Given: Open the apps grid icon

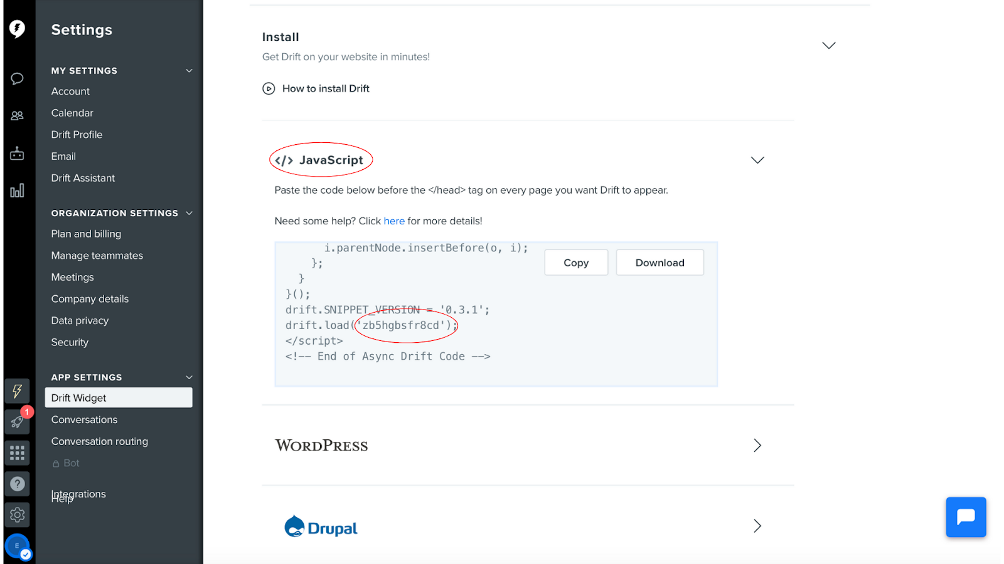Looking at the screenshot, I should pyautogui.click(x=17, y=453).
